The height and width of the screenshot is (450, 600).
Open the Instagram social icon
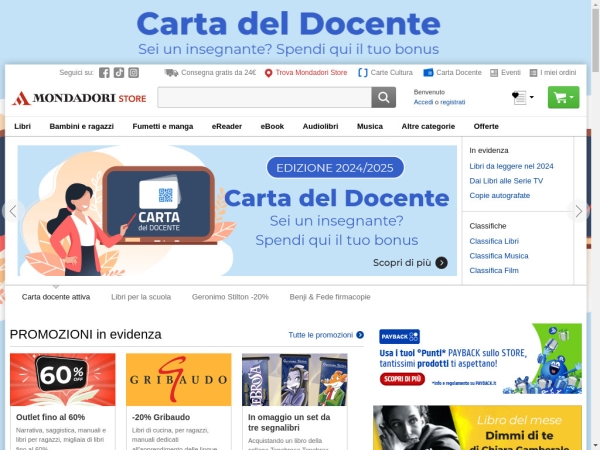133,73
